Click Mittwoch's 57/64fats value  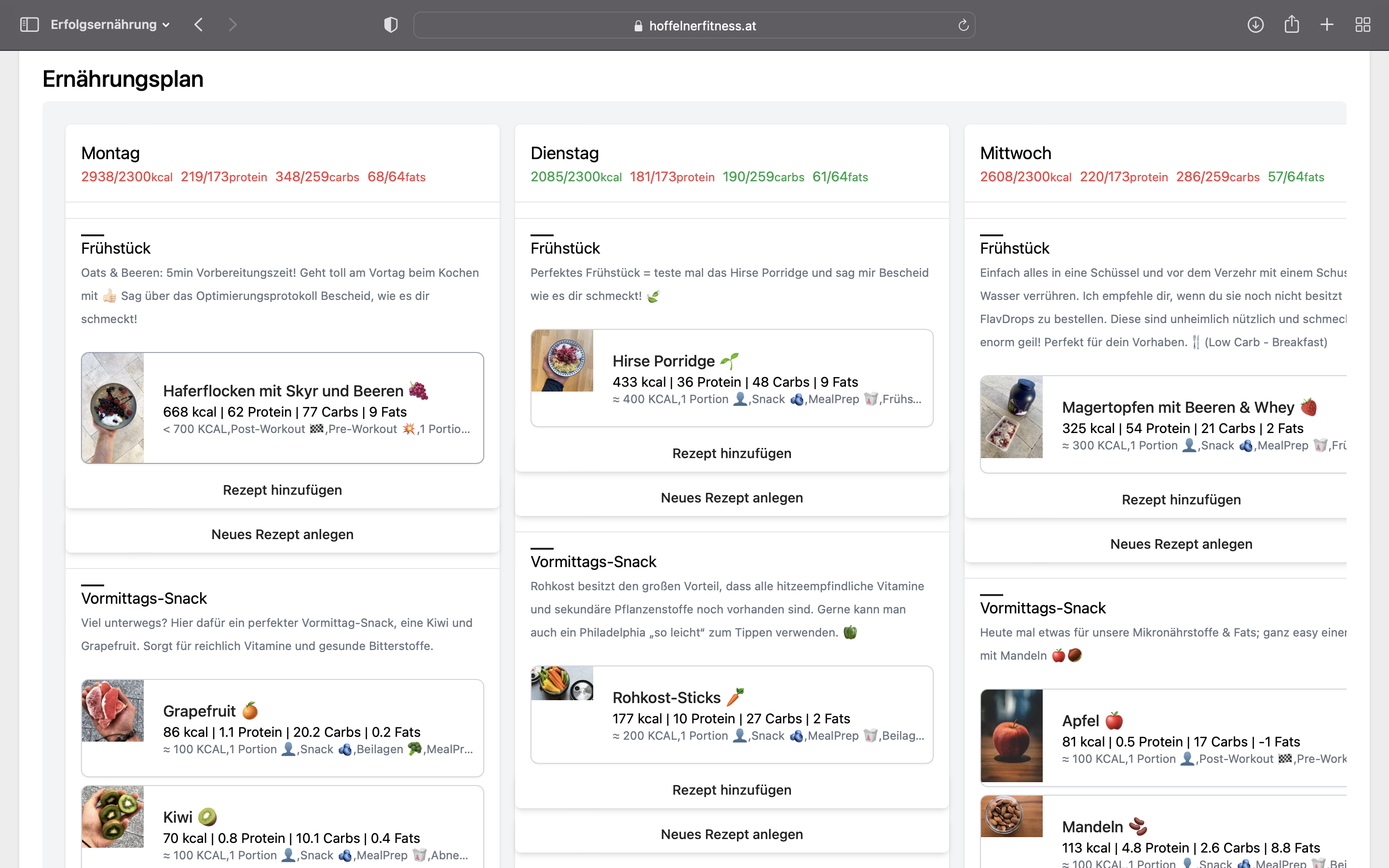tap(1295, 177)
